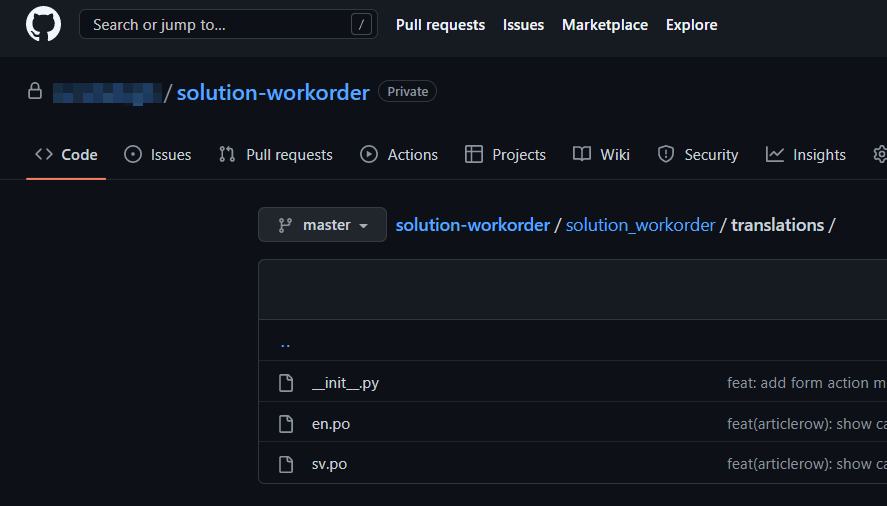Open the Projects tab

[x=505, y=155]
